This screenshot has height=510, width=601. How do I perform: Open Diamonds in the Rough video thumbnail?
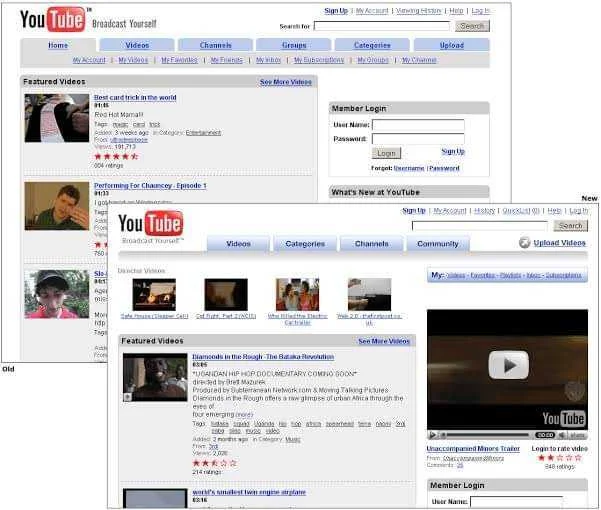point(155,377)
